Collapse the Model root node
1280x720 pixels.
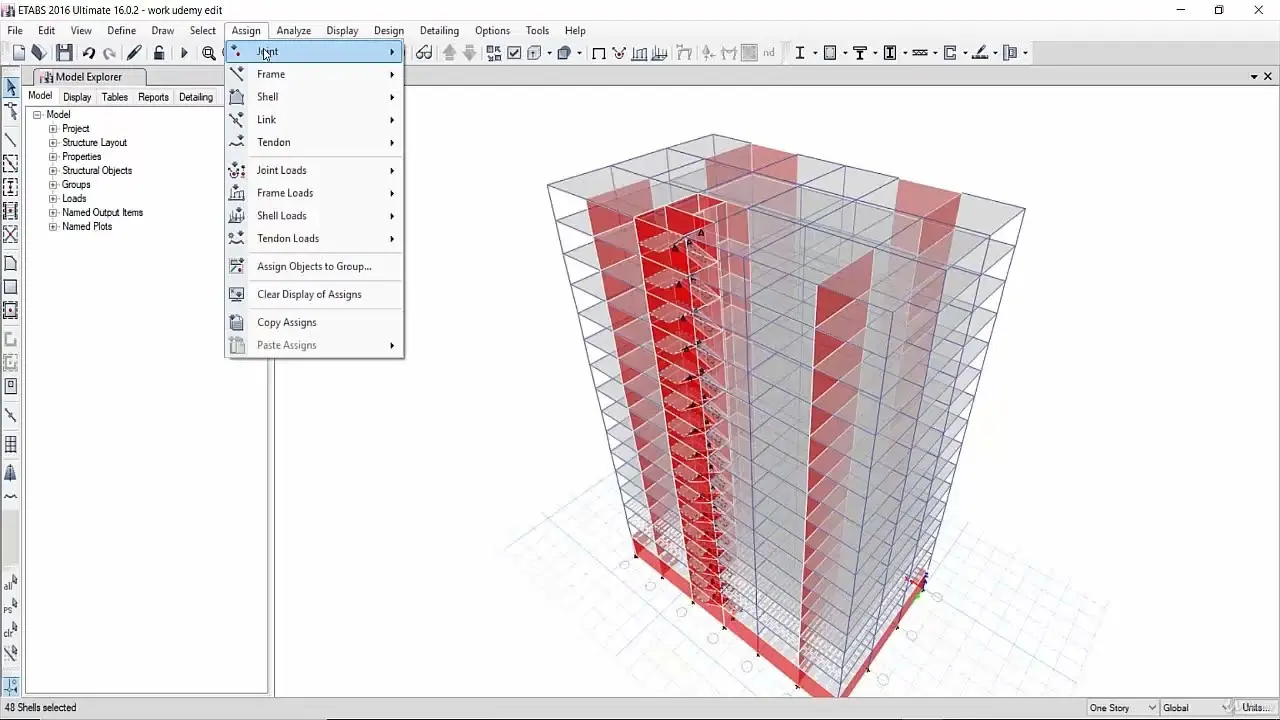[37, 115]
